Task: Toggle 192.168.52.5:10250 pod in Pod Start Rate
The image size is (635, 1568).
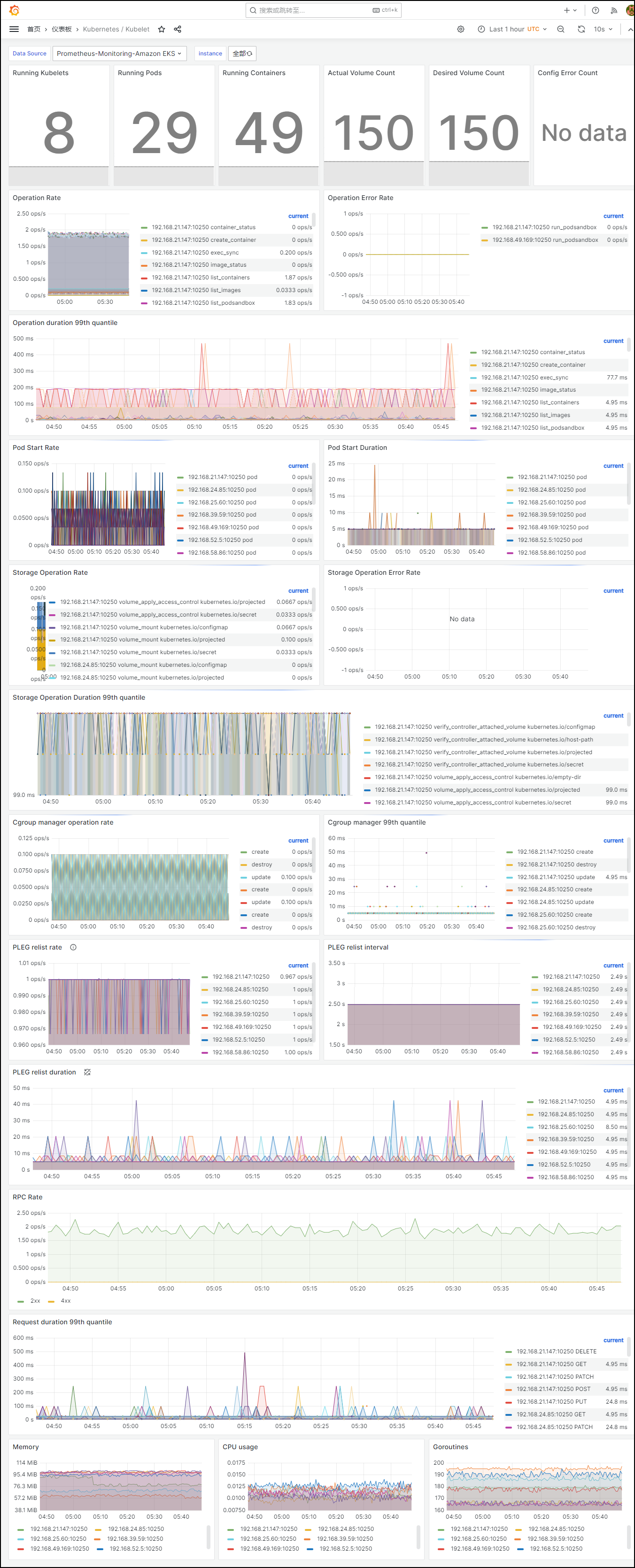Action: click(220, 540)
